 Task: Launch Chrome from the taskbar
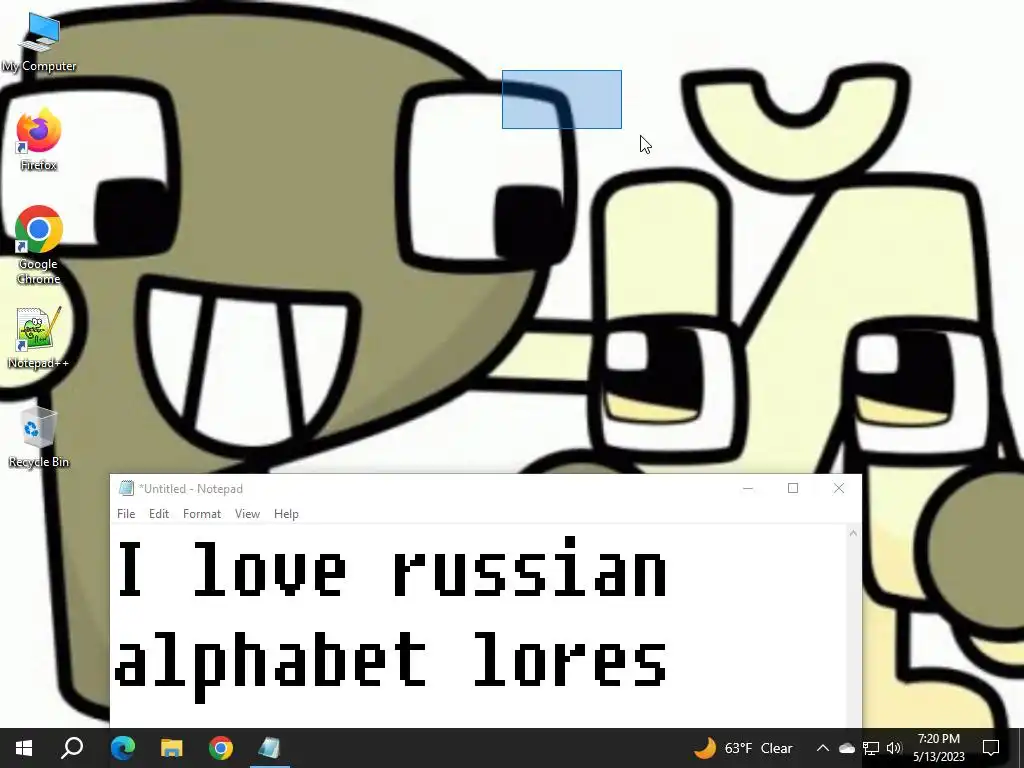[221, 748]
